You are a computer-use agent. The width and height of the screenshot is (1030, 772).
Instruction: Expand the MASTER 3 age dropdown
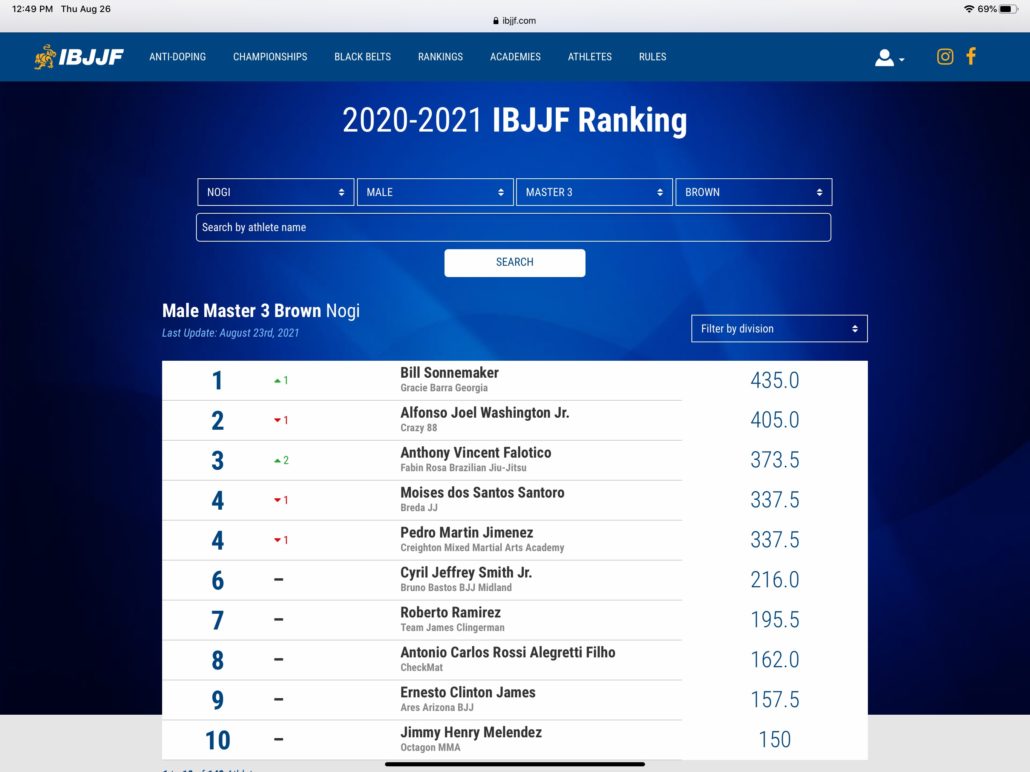pos(594,192)
